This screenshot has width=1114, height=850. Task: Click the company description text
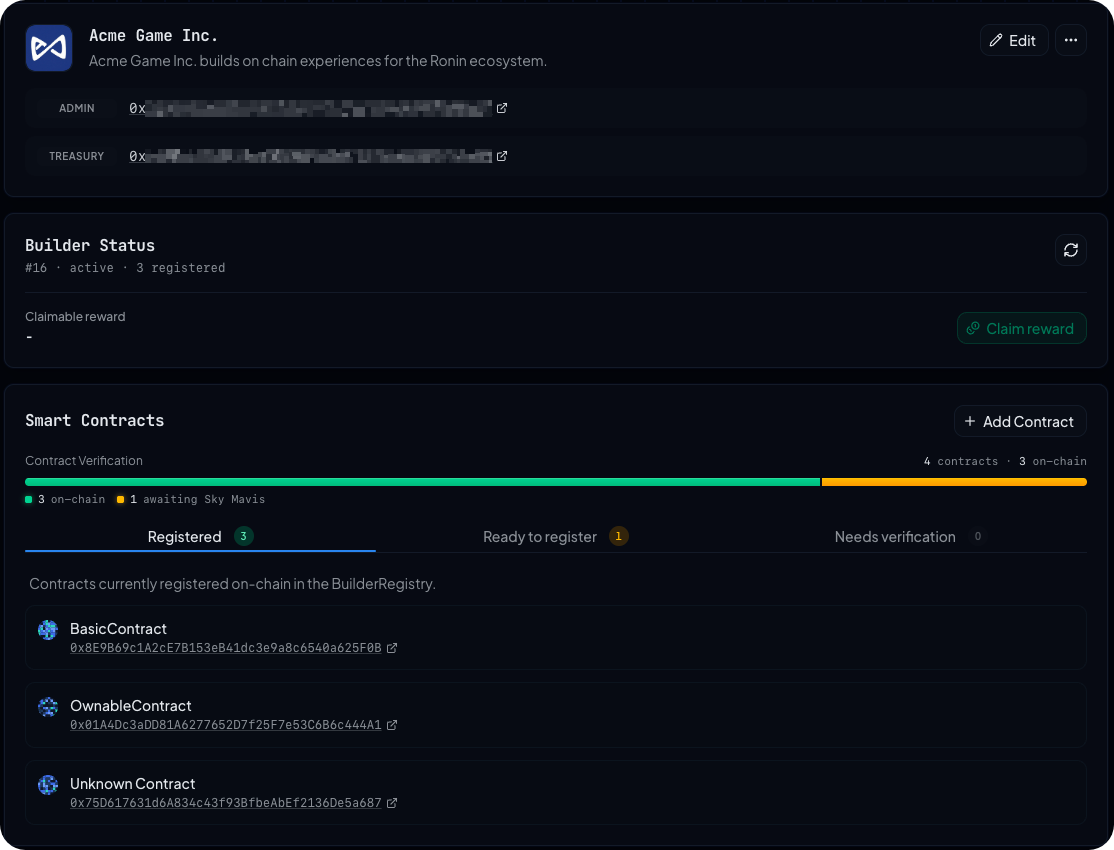pos(318,61)
